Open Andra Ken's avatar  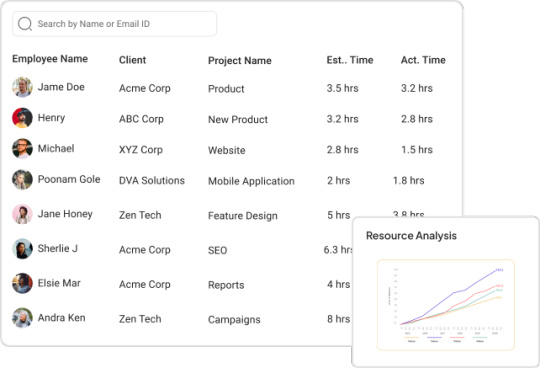coord(22,318)
